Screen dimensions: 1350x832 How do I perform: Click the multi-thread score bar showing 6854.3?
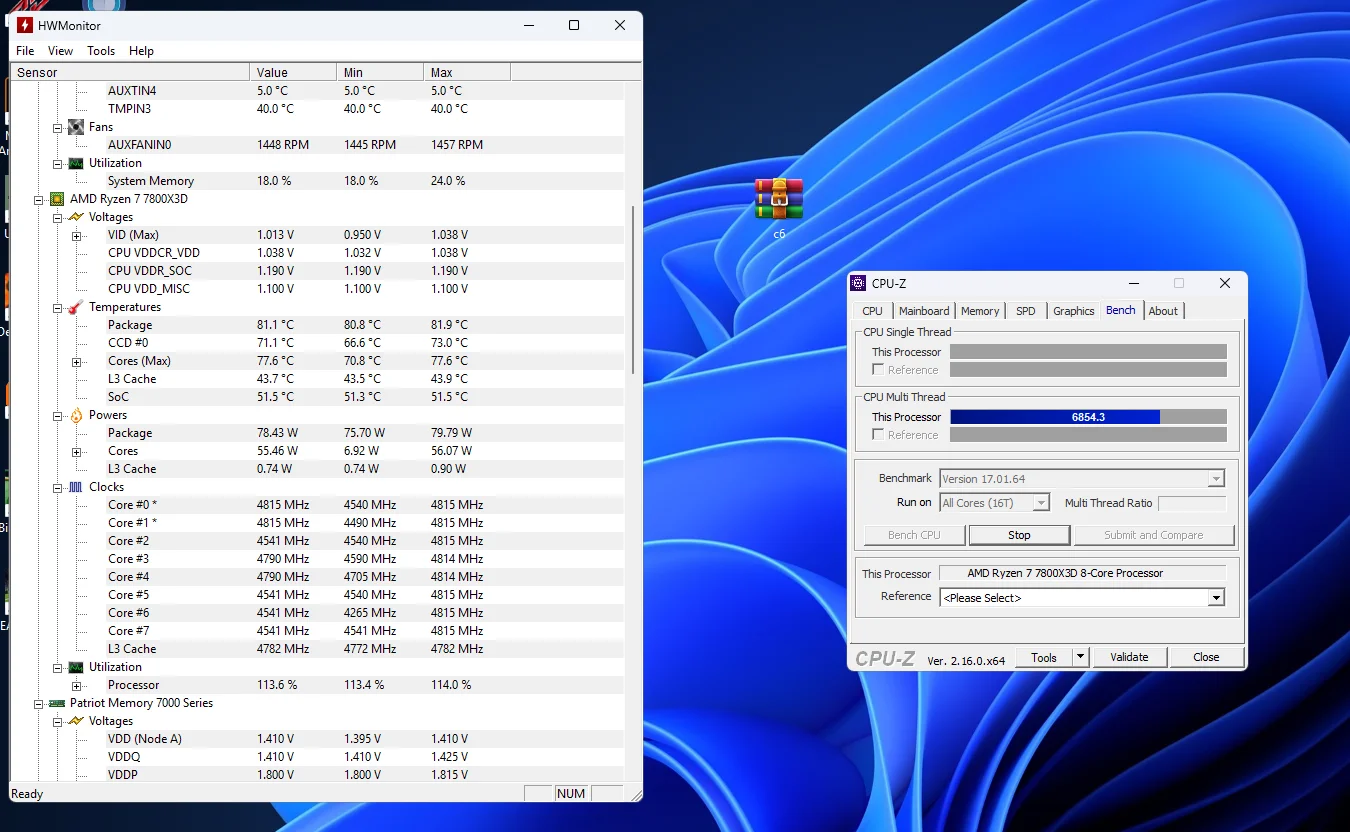click(x=1087, y=417)
